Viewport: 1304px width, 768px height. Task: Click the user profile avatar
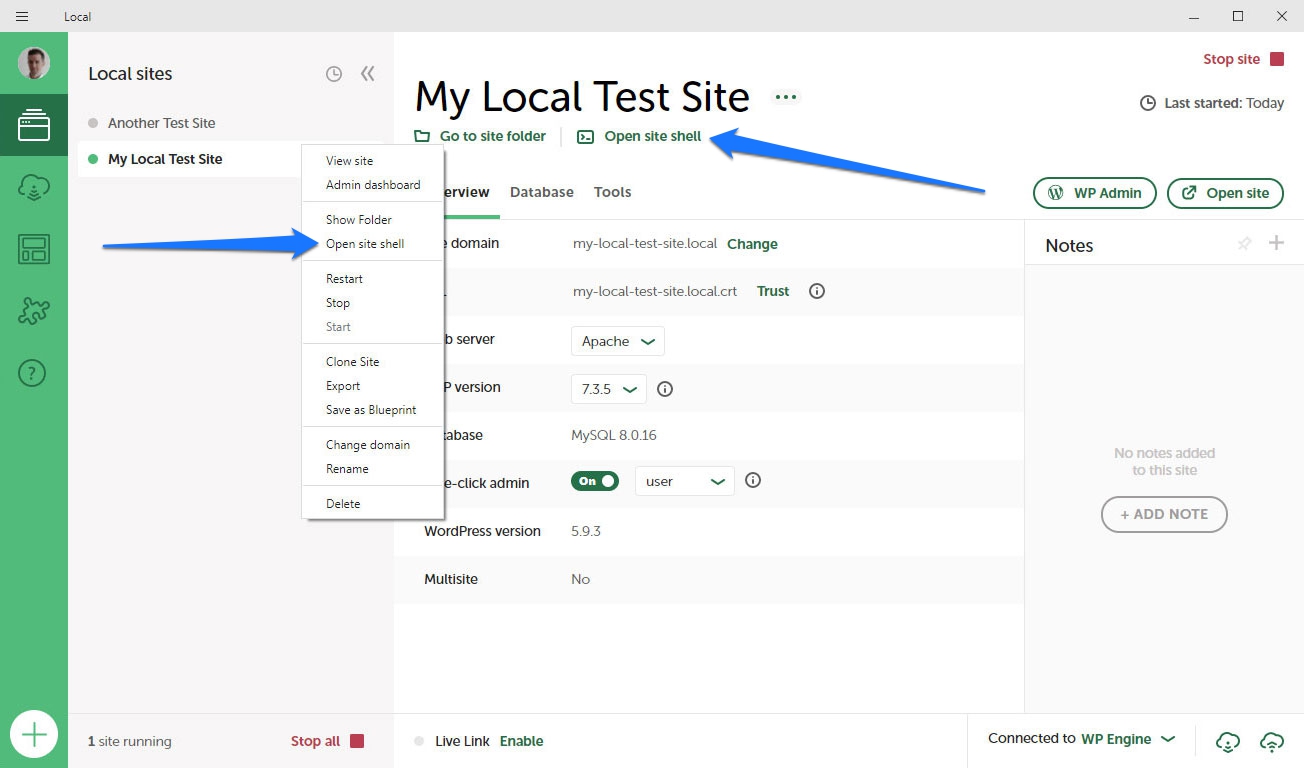pos(34,63)
